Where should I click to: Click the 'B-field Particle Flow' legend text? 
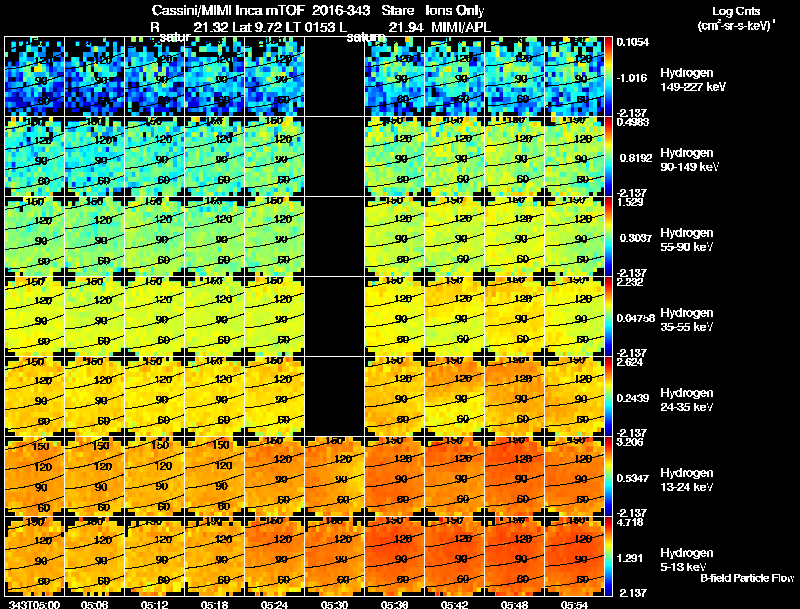[x=747, y=578]
